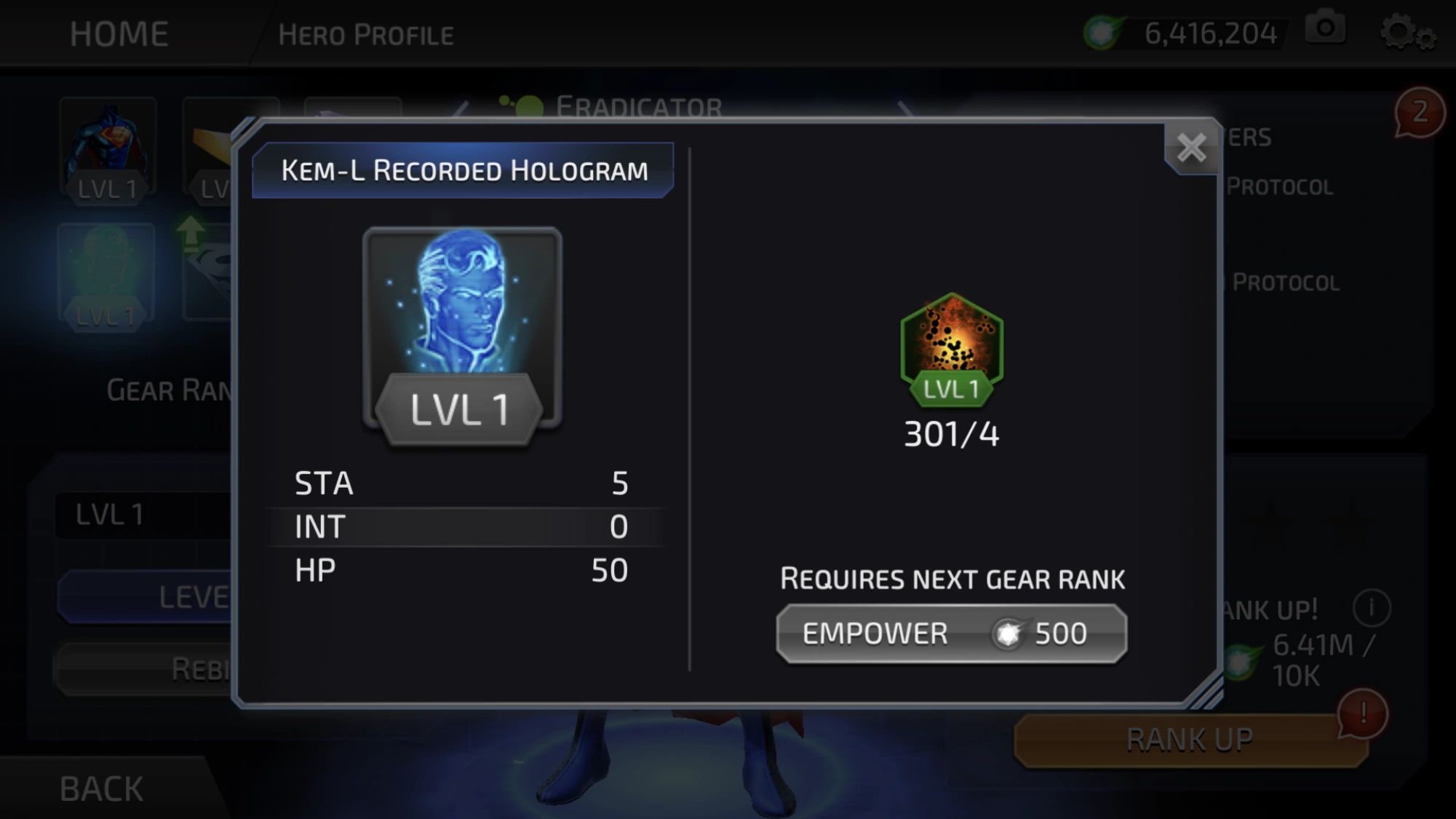
Task: Open the rank up info icon
Action: (x=1372, y=607)
